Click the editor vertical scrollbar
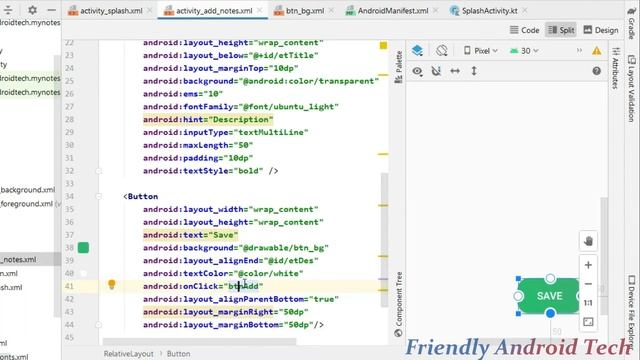The height and width of the screenshot is (360, 640). pos(384,240)
